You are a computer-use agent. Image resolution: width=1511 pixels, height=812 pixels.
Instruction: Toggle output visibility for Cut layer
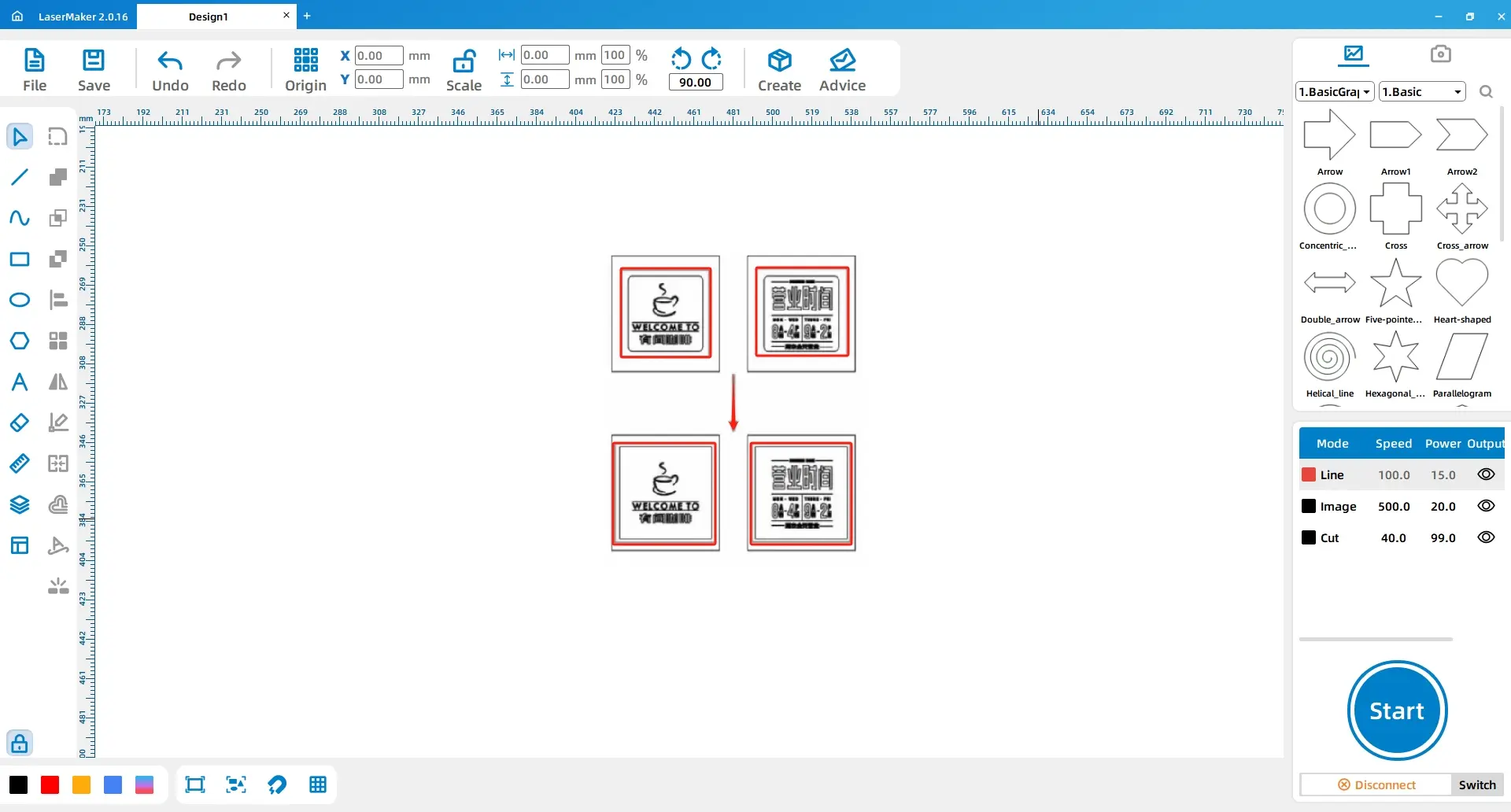1486,537
